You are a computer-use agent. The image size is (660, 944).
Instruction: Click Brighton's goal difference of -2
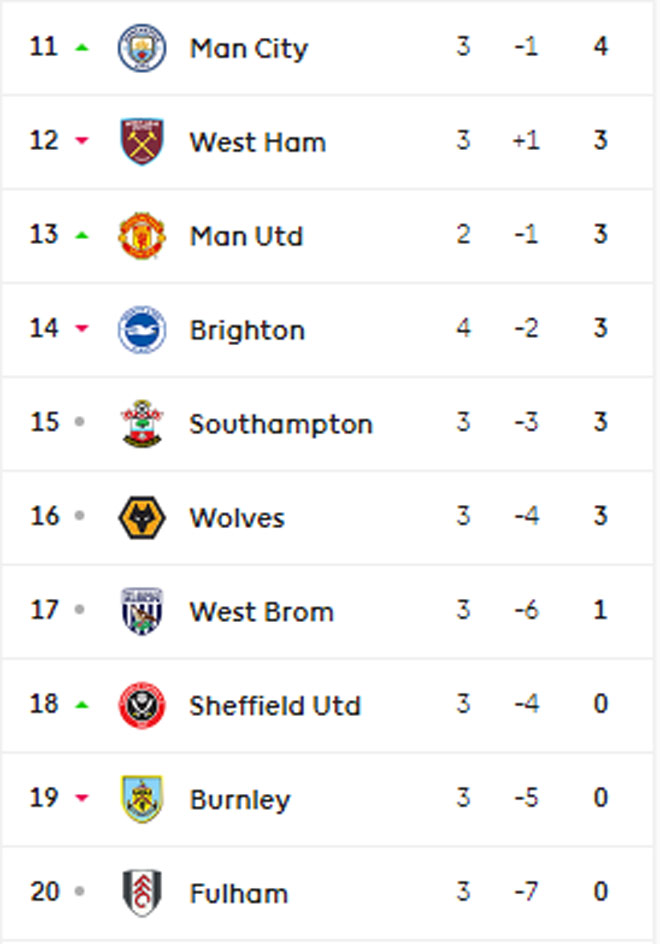pos(525,329)
